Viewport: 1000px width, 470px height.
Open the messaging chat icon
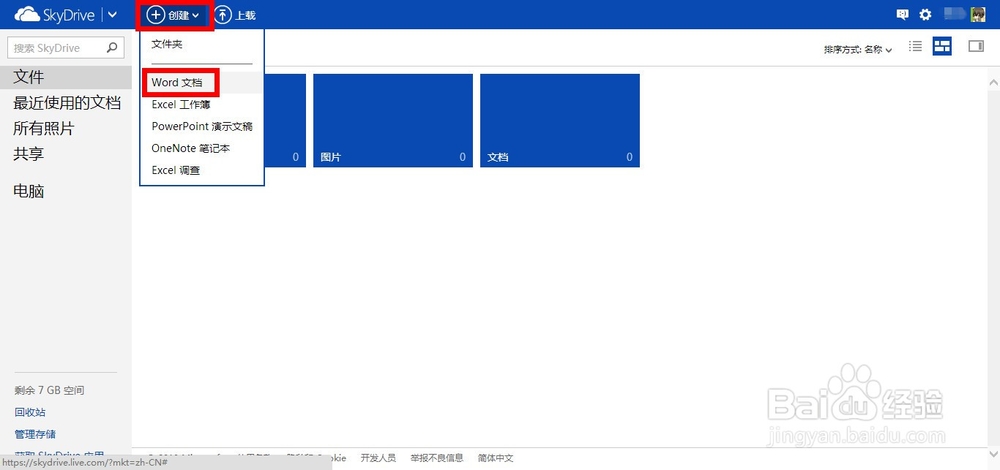tap(902, 15)
